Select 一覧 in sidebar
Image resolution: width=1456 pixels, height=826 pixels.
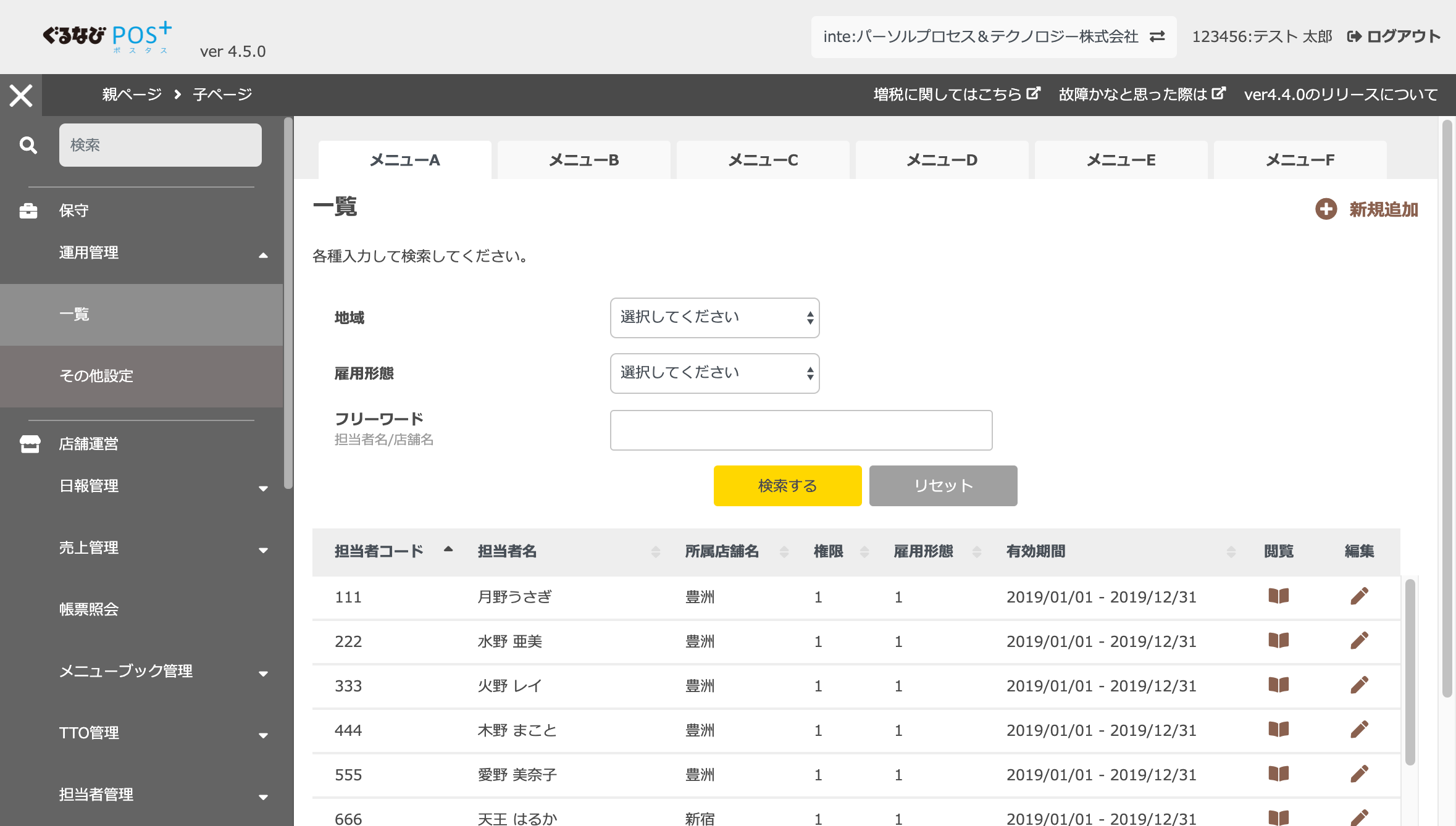pos(141,315)
